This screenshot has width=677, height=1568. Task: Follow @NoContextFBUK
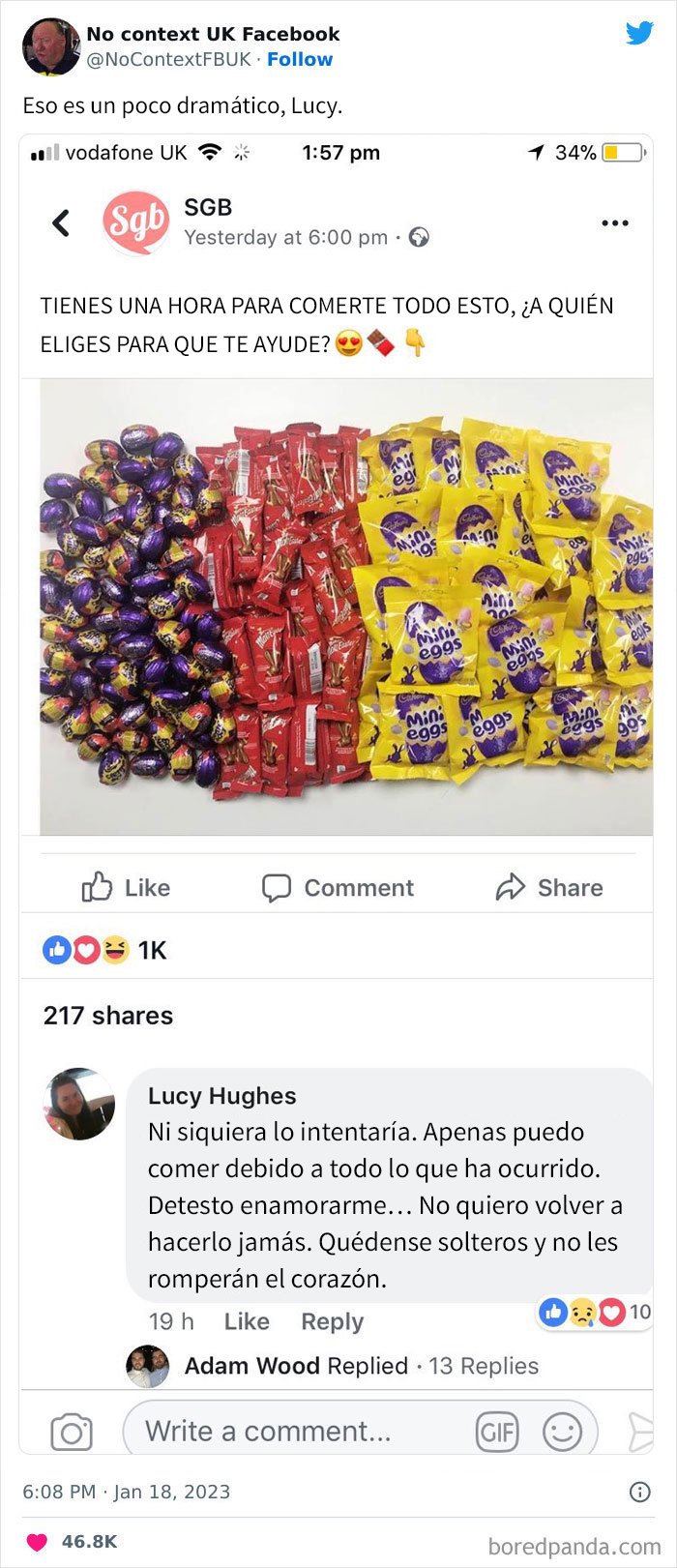(x=300, y=59)
